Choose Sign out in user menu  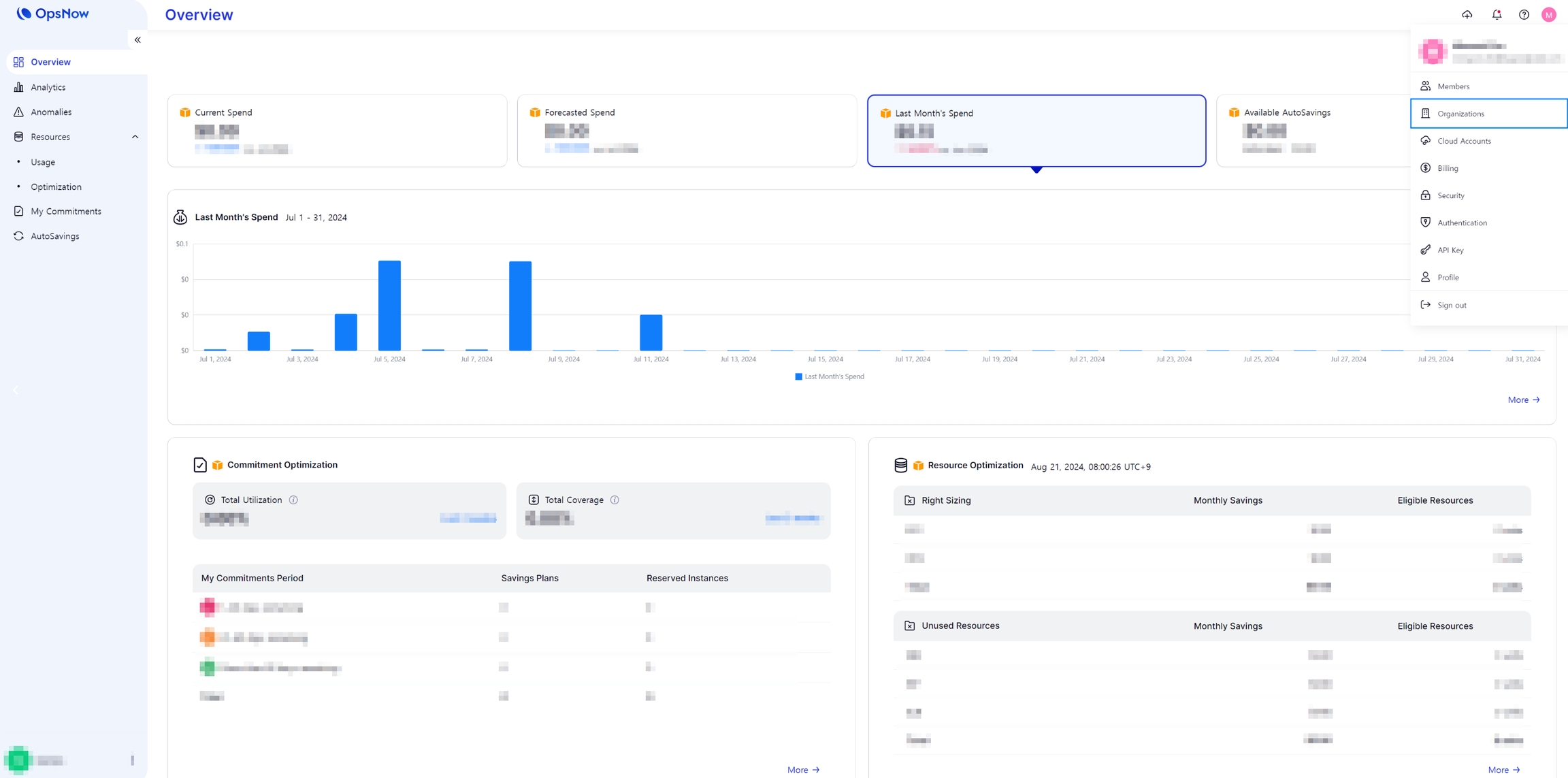[x=1452, y=305]
